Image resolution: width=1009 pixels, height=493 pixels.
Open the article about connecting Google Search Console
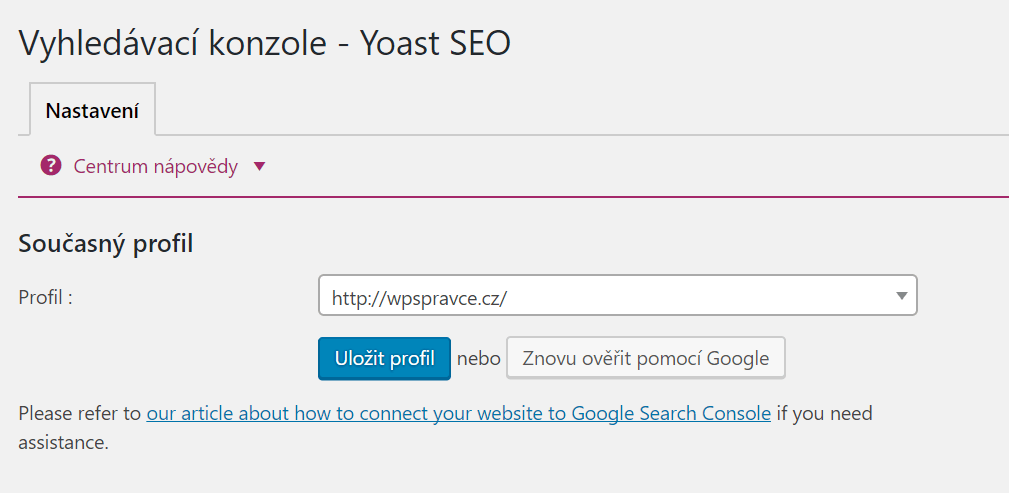(459, 413)
